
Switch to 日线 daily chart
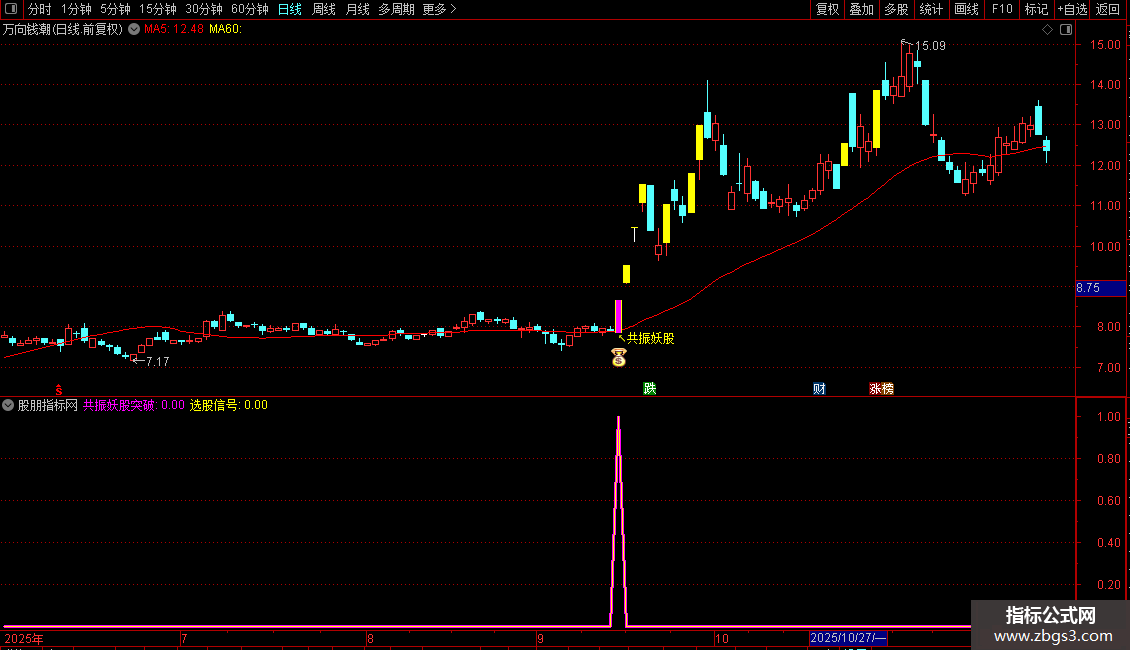pyautogui.click(x=290, y=9)
